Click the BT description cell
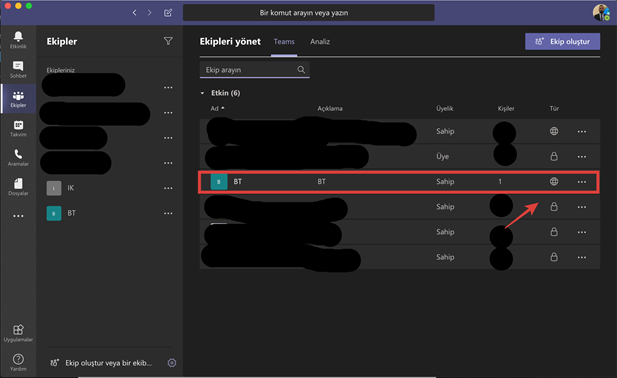 point(321,181)
